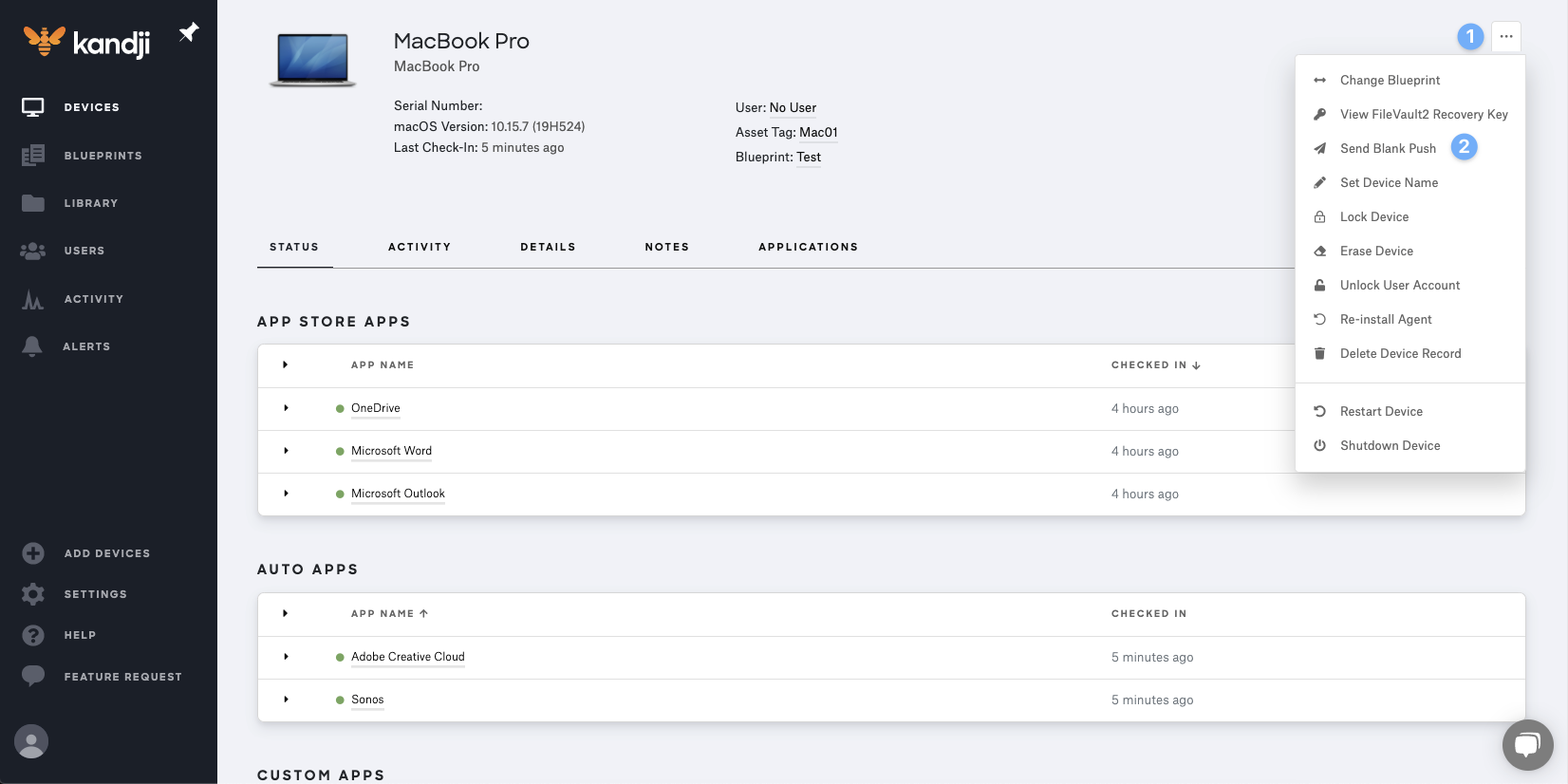Open the Microsoft Outlook link
This screenshot has width=1568, height=784.
[398, 494]
